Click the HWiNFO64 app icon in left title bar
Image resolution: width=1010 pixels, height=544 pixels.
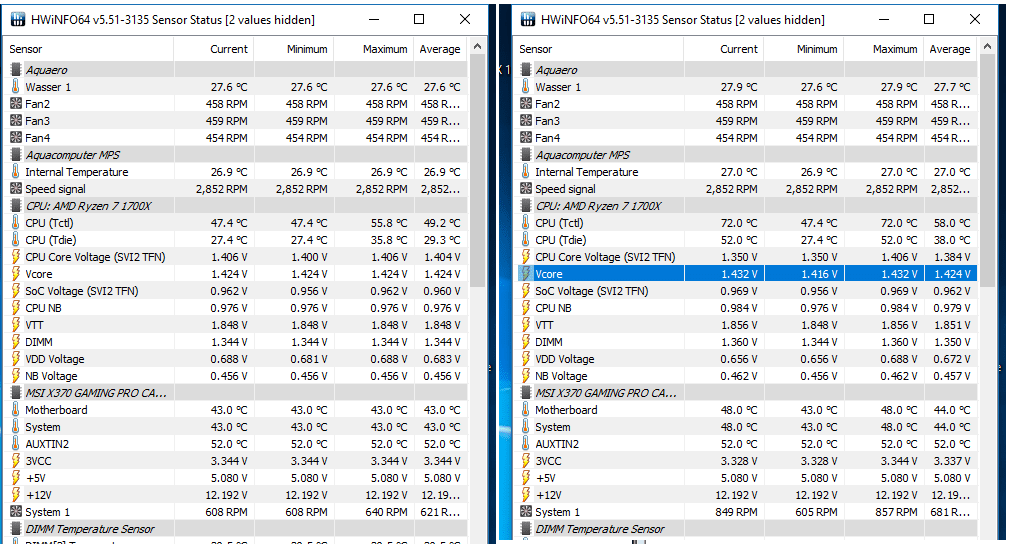point(18,19)
